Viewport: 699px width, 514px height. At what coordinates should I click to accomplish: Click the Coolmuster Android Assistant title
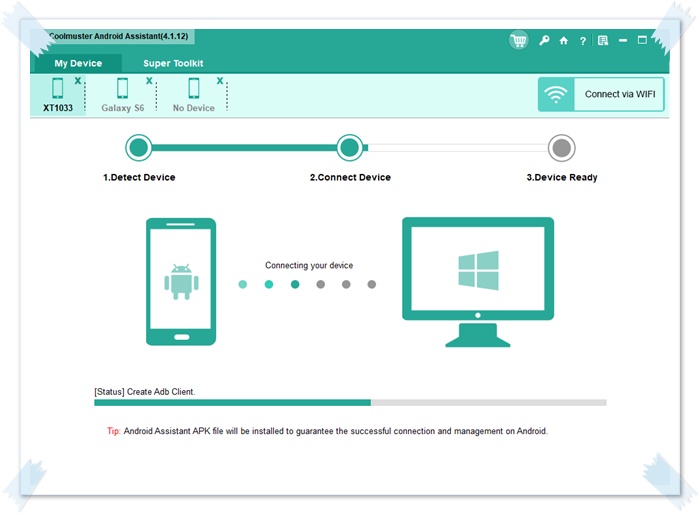click(119, 36)
